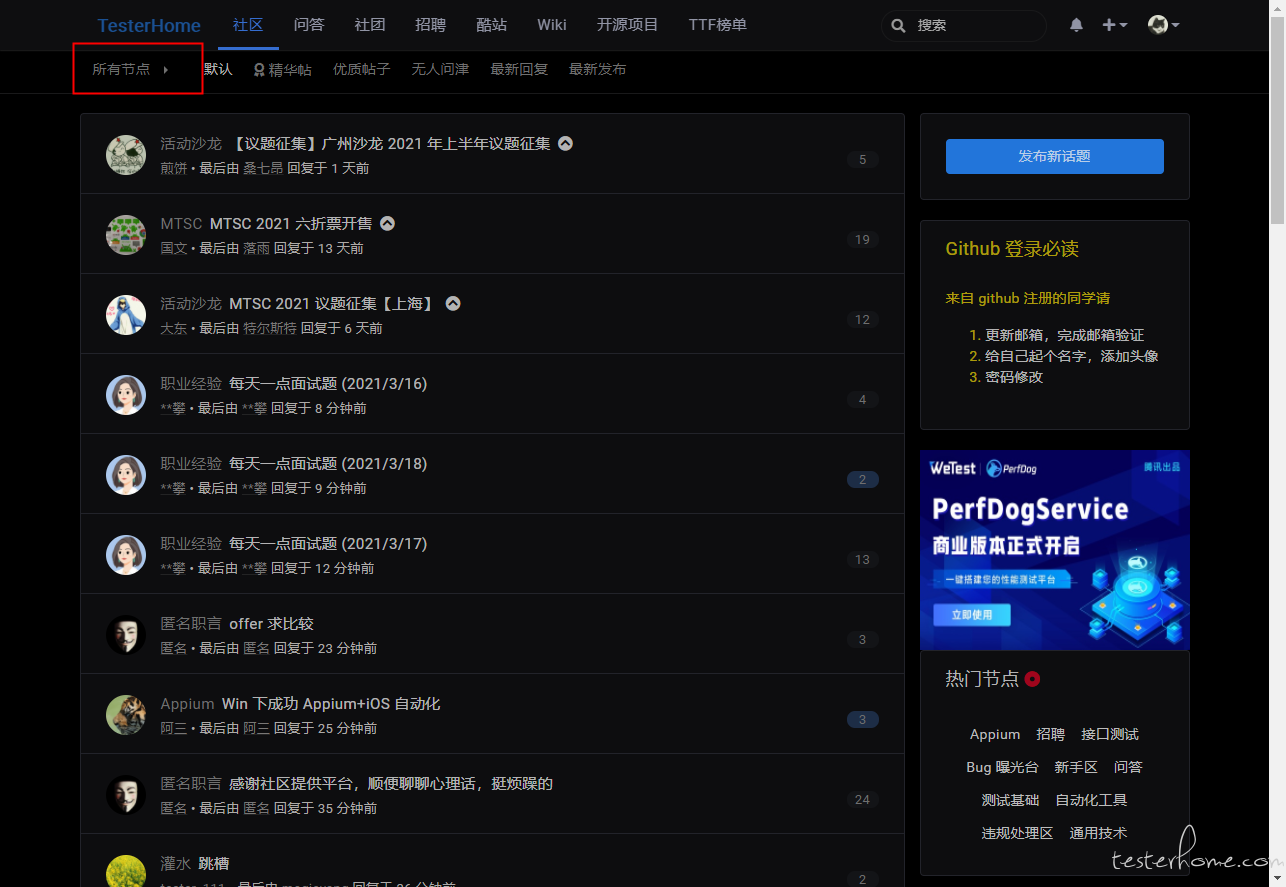The width and height of the screenshot is (1286, 887).
Task: Click the avatar beside MTSC 2021 六折票开售
Action: tap(126, 234)
